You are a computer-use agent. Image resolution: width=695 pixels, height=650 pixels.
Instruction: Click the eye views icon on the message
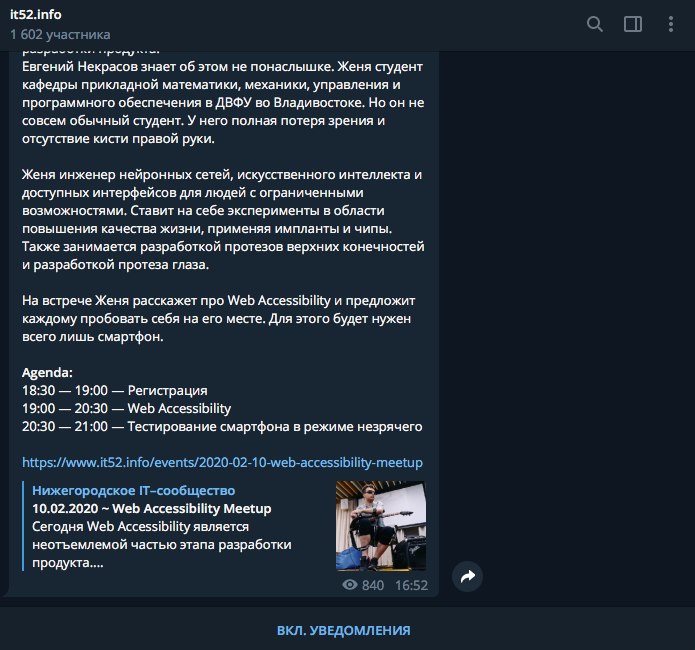tap(350, 585)
